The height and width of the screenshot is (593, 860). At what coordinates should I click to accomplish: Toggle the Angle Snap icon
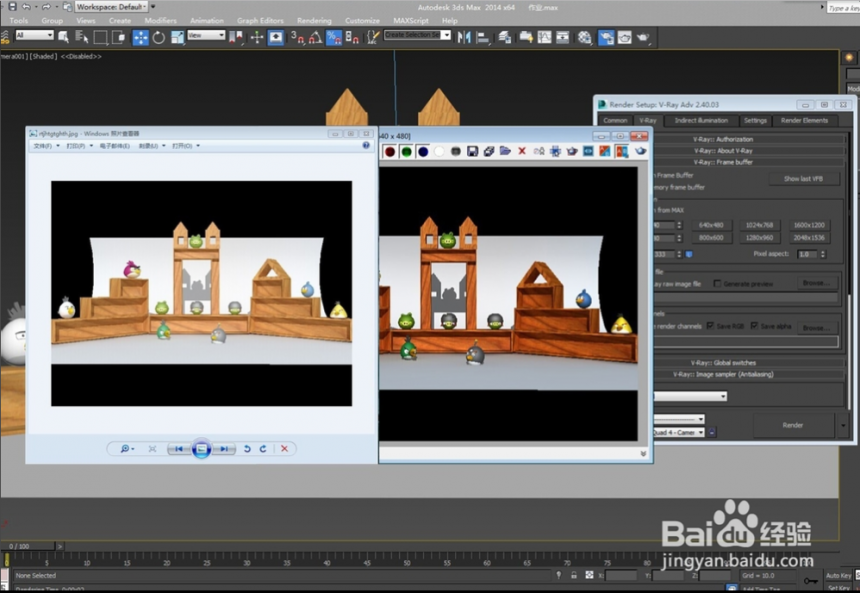(x=315, y=37)
